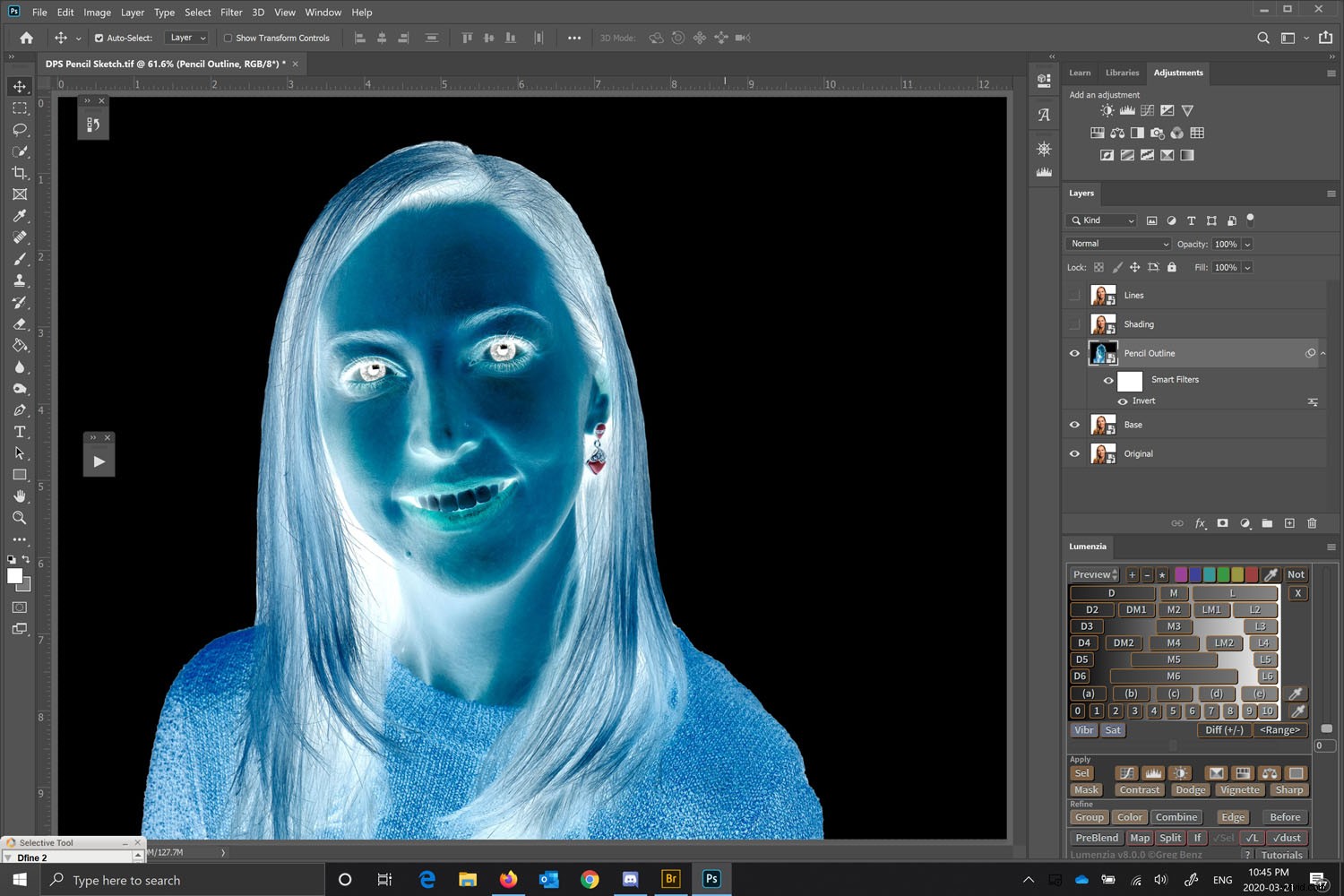1344x896 pixels.
Task: Open the Normal blend mode dropdown
Action: click(1117, 243)
